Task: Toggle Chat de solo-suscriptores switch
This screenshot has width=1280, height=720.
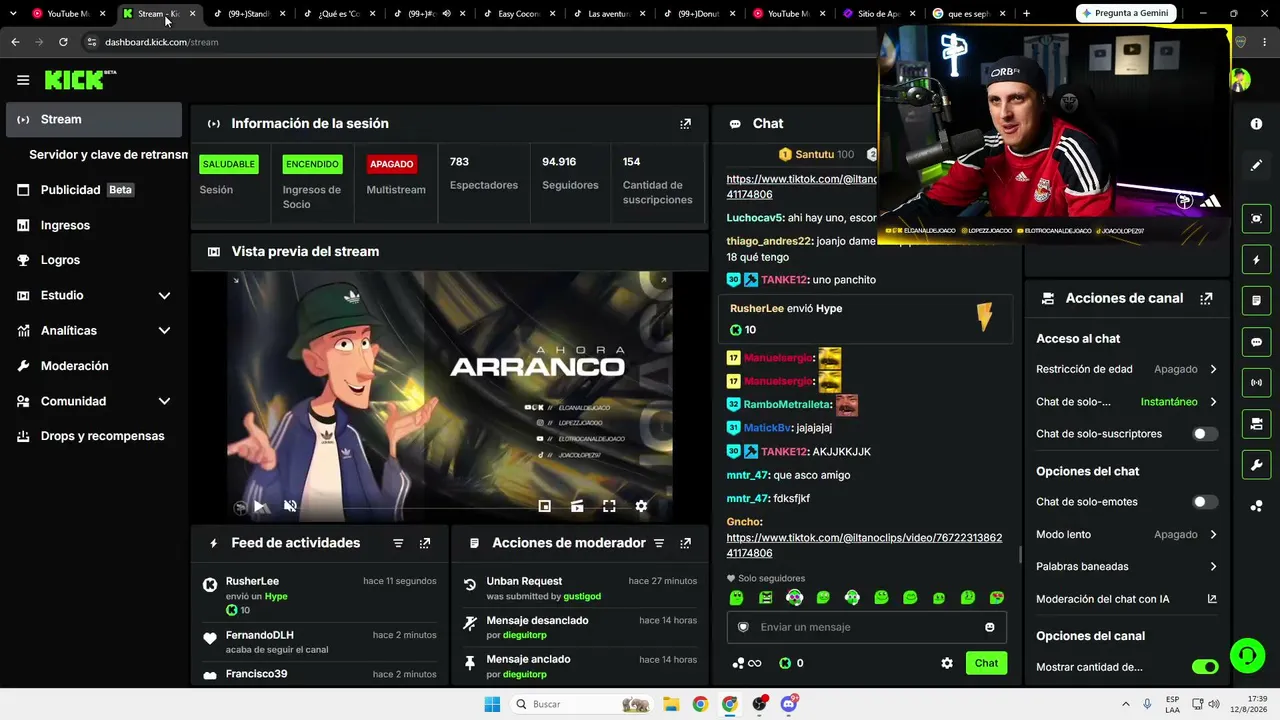Action: pyautogui.click(x=1206, y=434)
